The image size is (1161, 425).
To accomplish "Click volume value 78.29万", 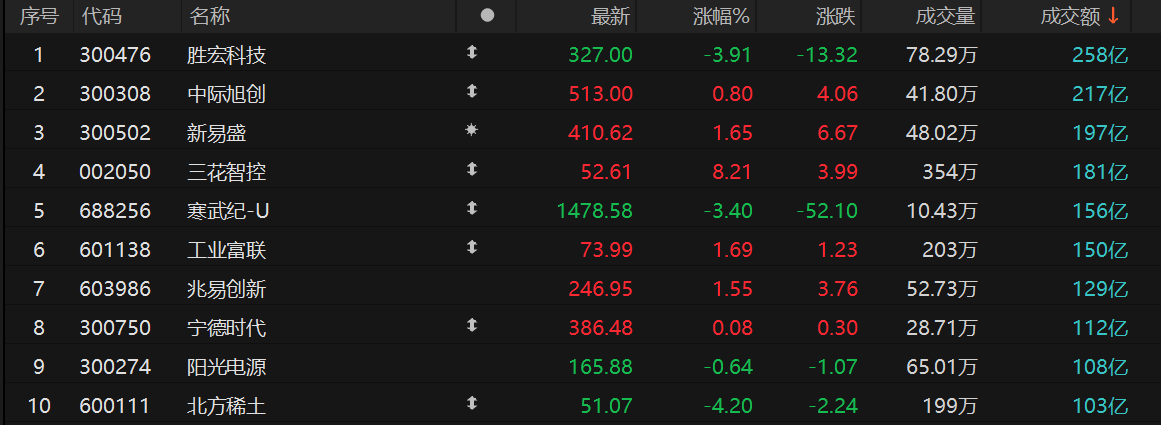I will tap(942, 55).
